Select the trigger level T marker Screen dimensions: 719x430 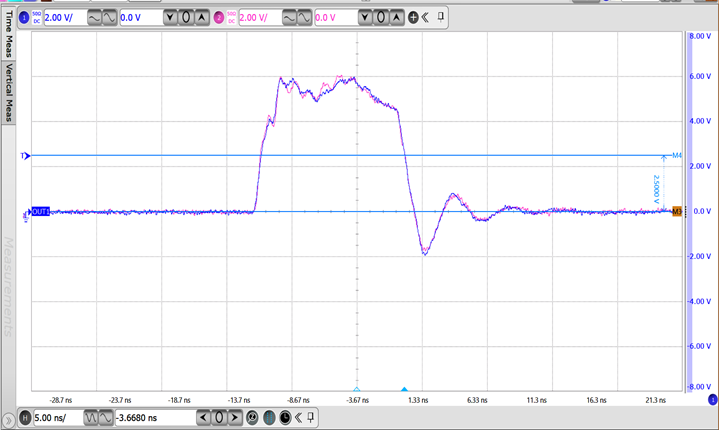25,156
